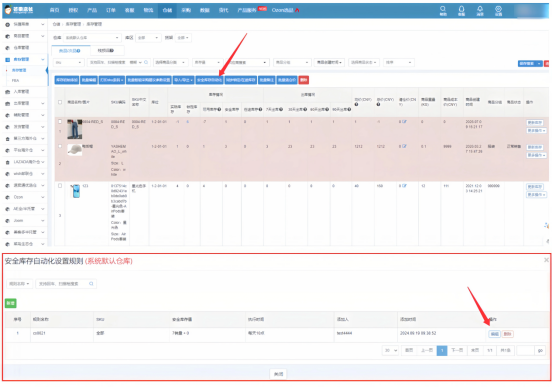Tick the checkbox for the jeans product row
The image size is (552, 387).
(60, 121)
